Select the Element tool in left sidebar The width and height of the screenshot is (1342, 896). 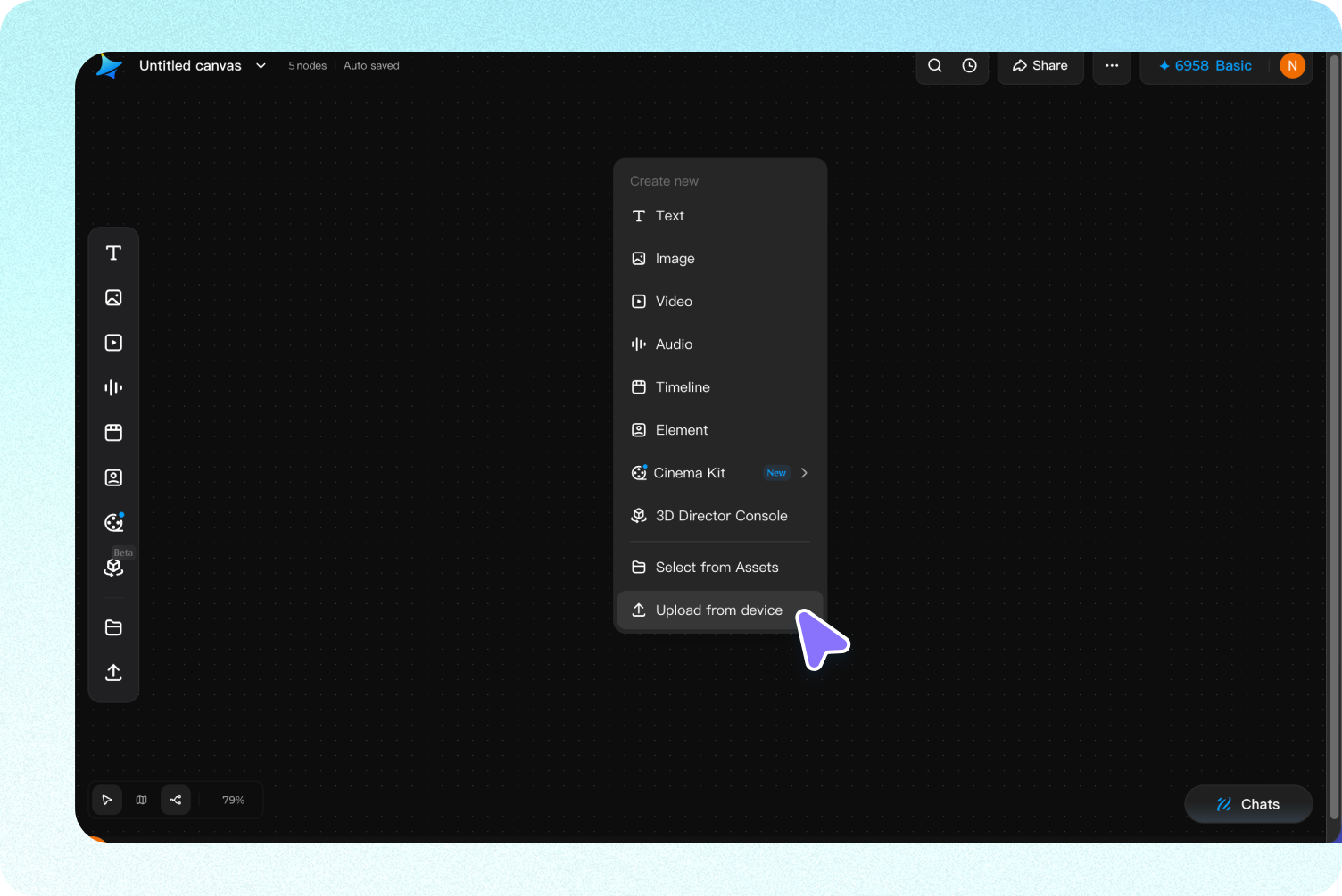(x=113, y=477)
